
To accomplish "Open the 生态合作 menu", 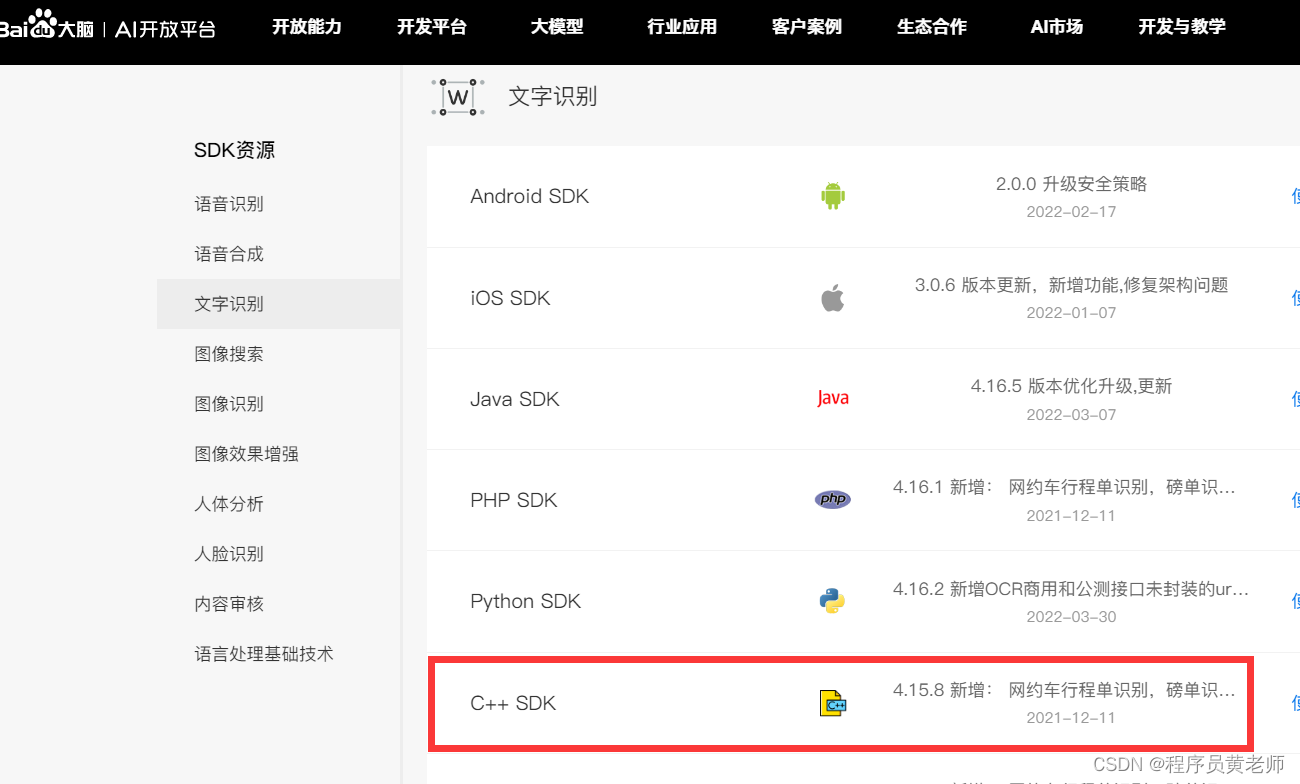I will point(932,27).
